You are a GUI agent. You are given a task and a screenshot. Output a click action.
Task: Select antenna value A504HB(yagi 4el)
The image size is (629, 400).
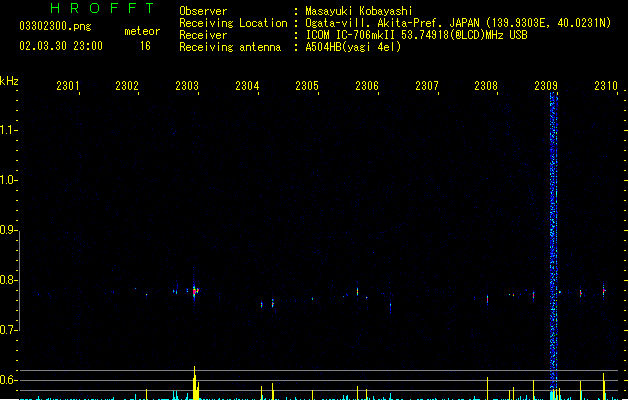(353, 47)
